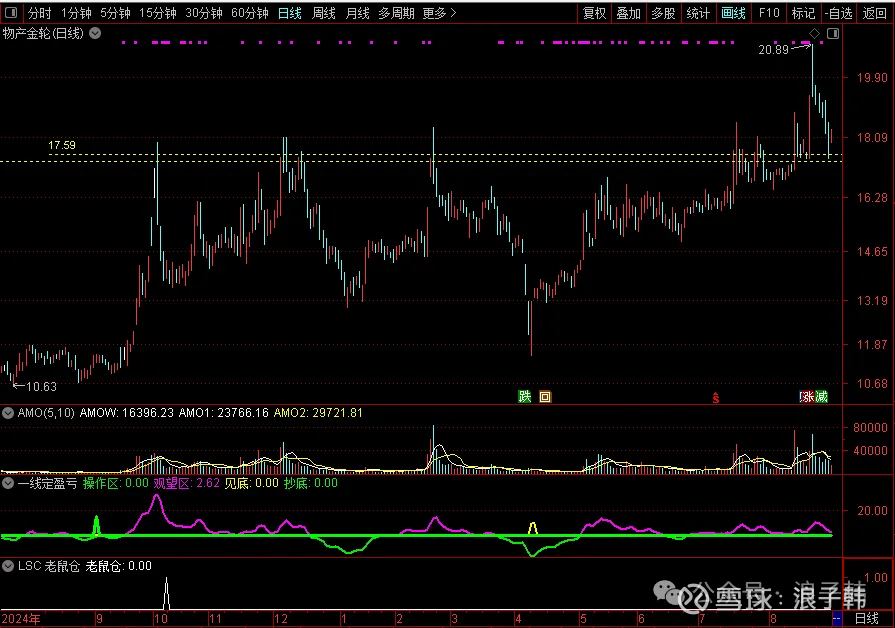Switch to 月线 monthly chart

tap(357, 13)
